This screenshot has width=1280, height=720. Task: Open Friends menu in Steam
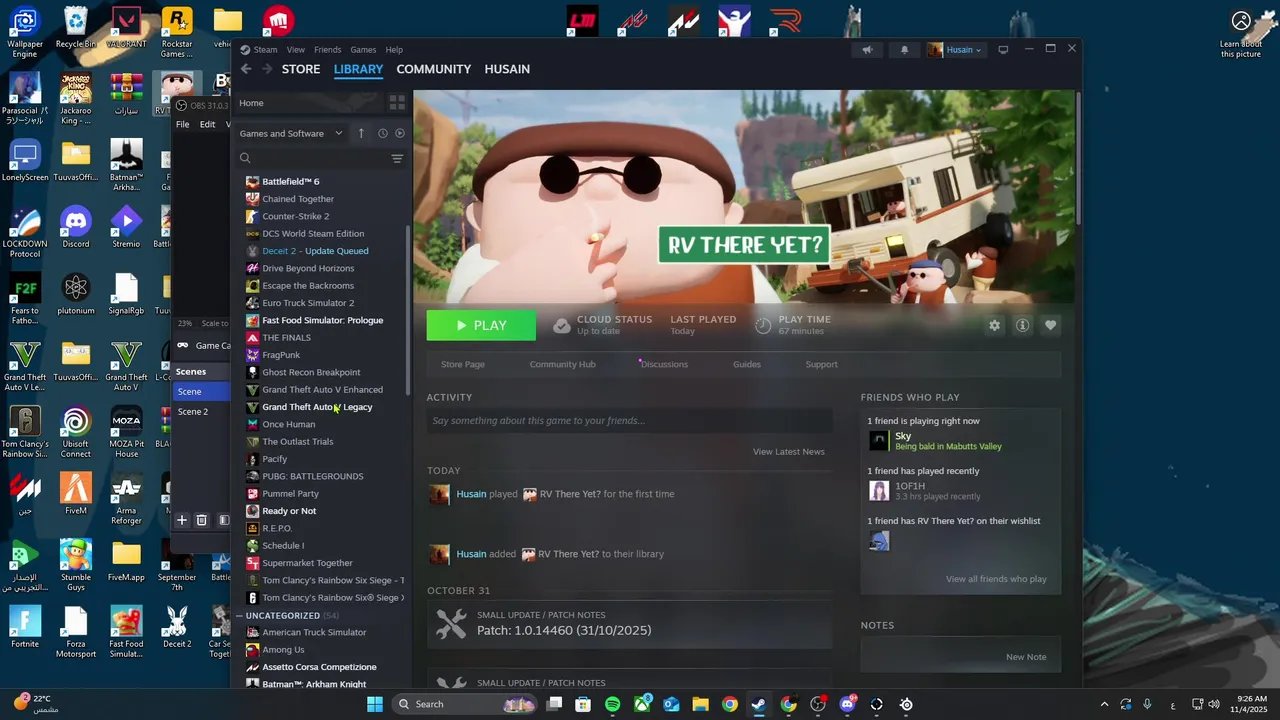point(328,50)
